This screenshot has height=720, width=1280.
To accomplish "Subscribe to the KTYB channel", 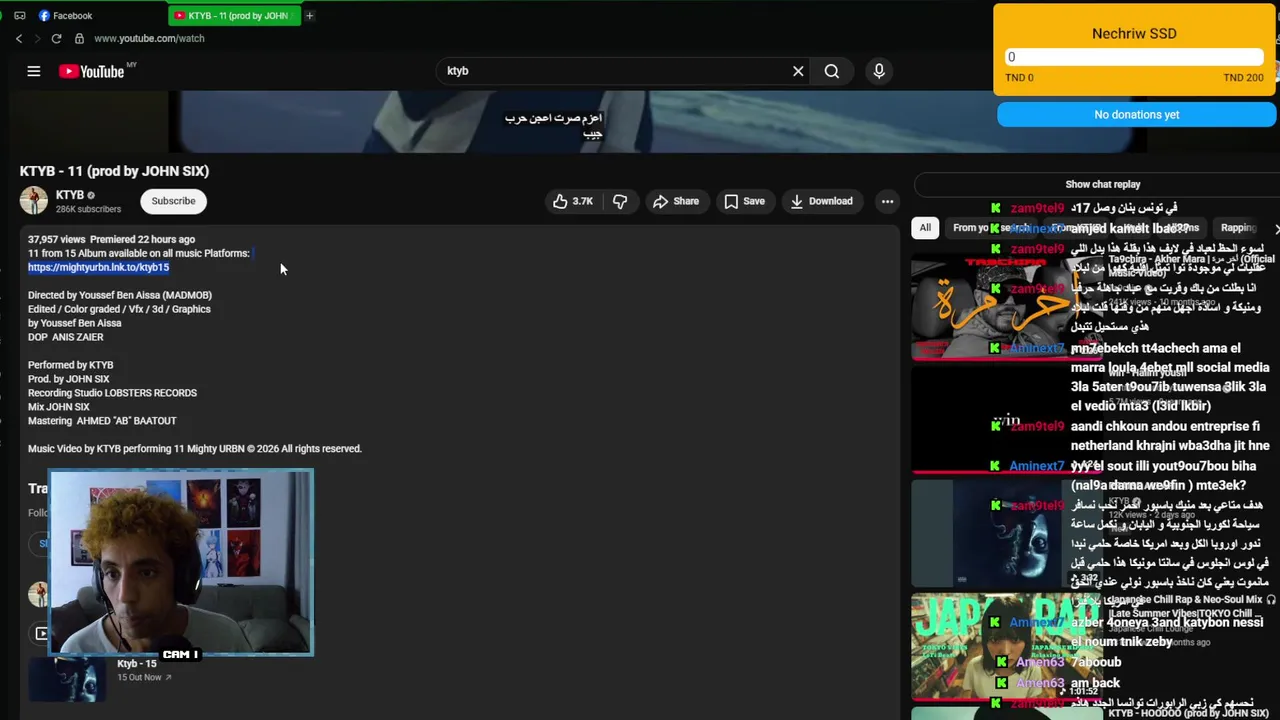I will pyautogui.click(x=173, y=201).
